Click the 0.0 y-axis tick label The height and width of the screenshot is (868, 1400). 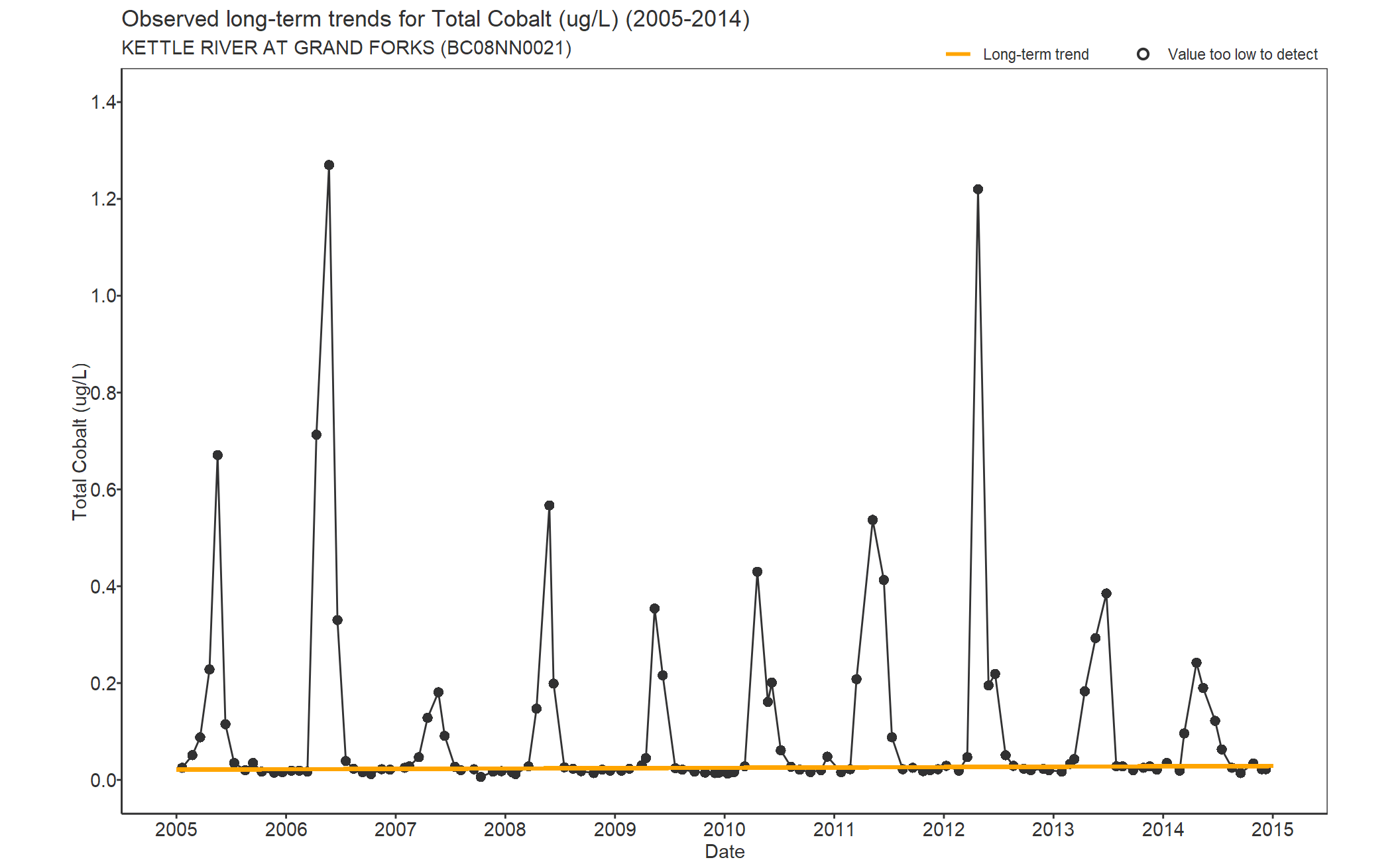click(103, 780)
